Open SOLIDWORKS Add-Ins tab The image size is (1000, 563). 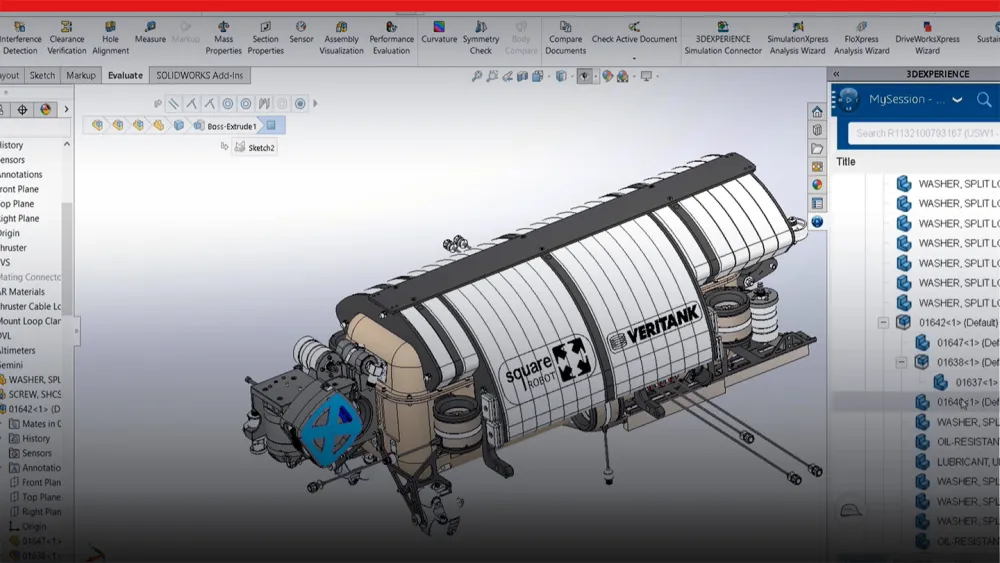pyautogui.click(x=200, y=75)
